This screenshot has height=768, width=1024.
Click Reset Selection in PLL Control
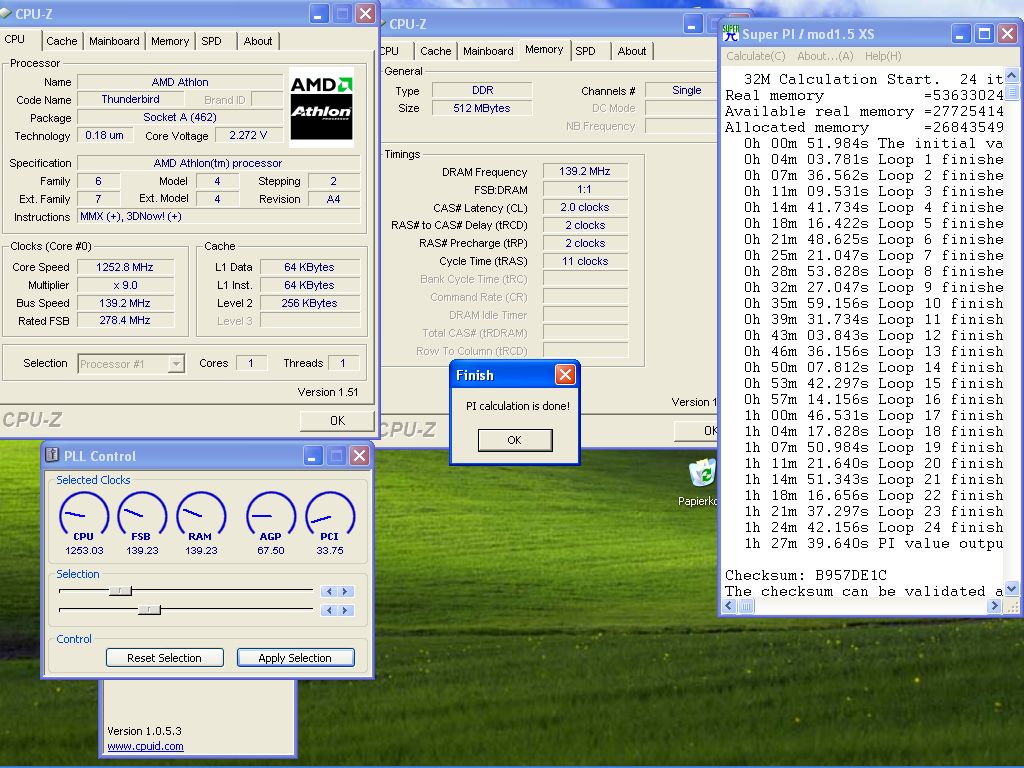click(x=165, y=658)
